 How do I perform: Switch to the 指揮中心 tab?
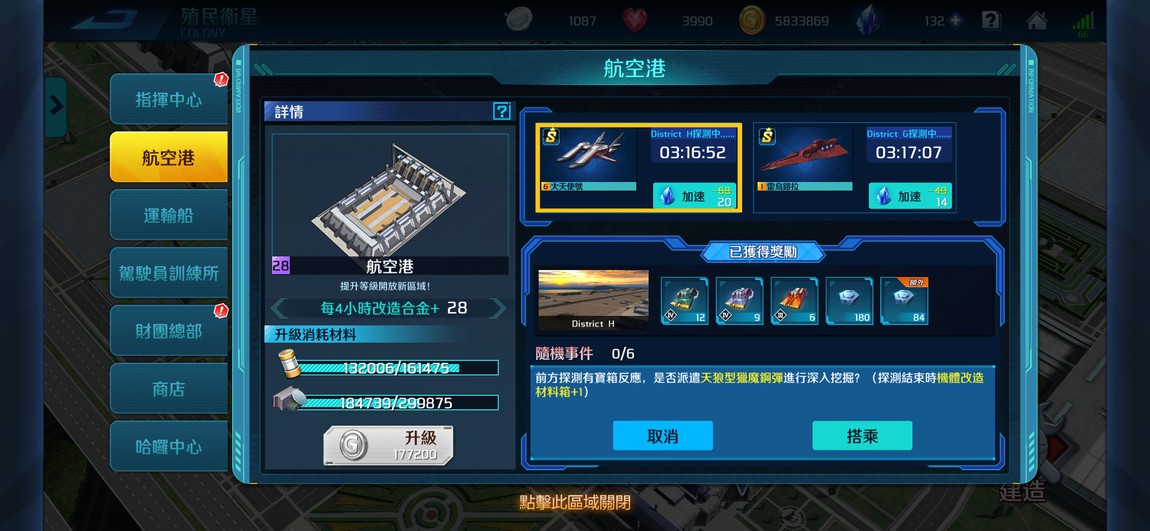pyautogui.click(x=169, y=100)
